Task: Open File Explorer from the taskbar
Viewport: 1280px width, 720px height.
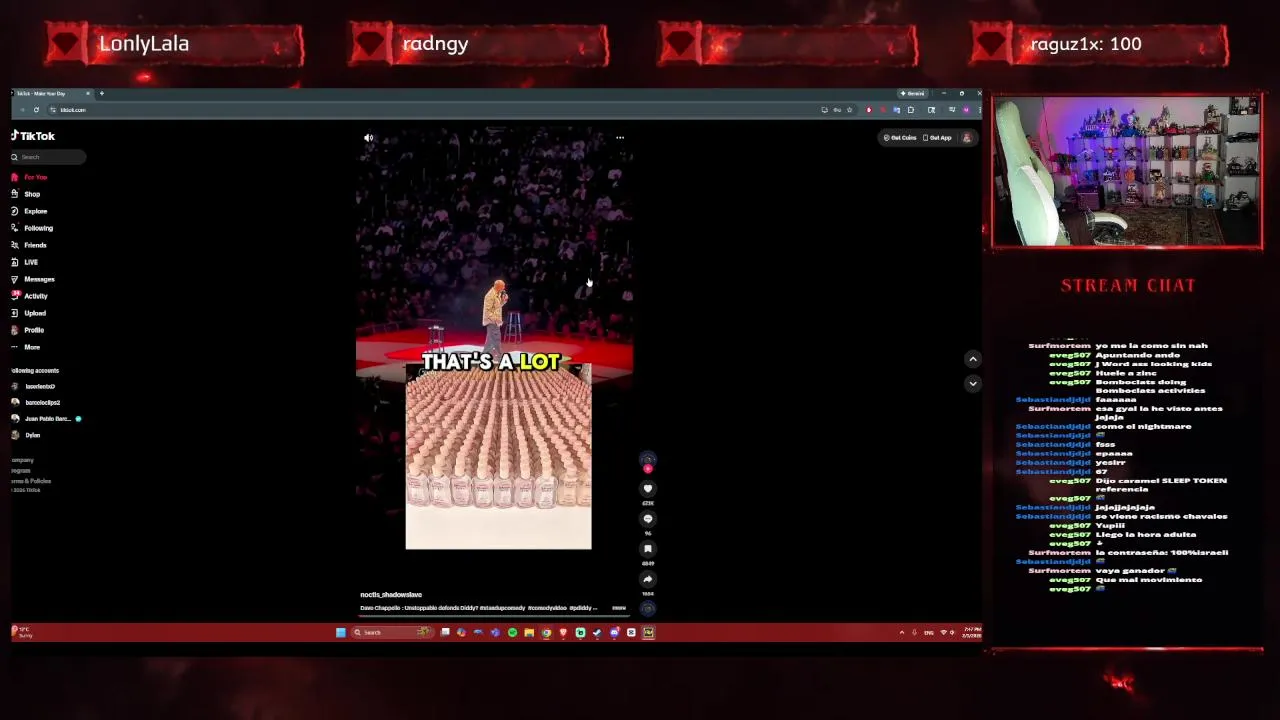Action: coord(529,632)
